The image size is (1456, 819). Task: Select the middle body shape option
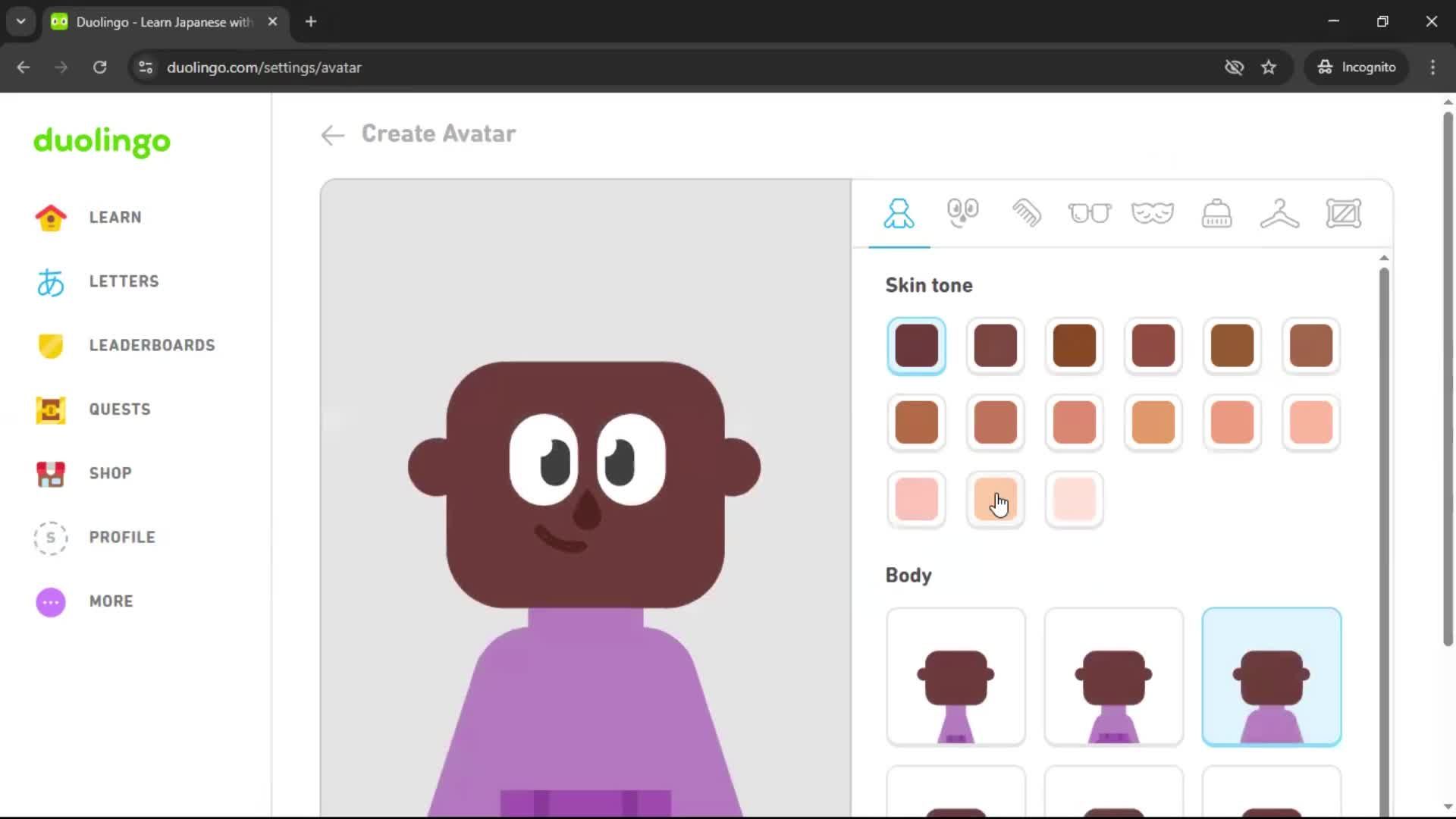pos(1113,676)
